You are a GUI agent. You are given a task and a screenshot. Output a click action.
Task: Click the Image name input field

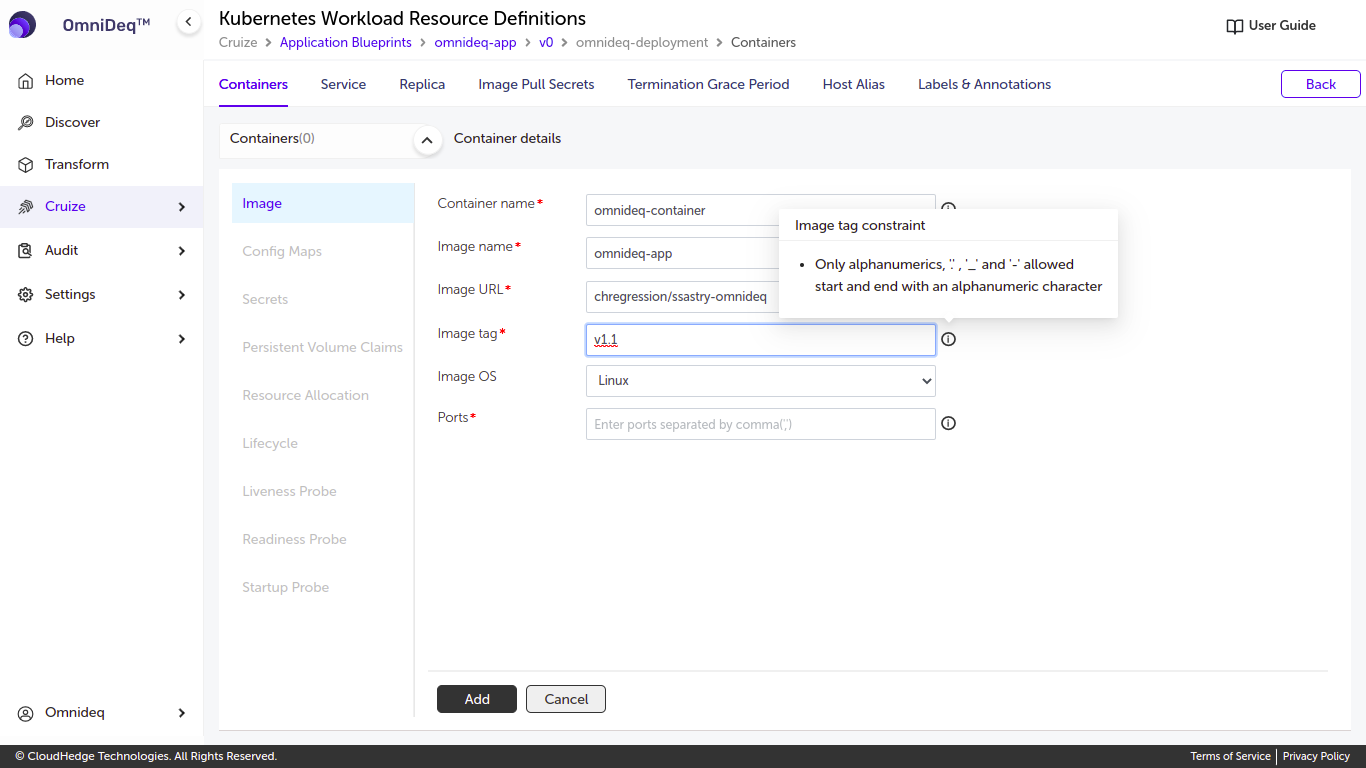click(761, 253)
